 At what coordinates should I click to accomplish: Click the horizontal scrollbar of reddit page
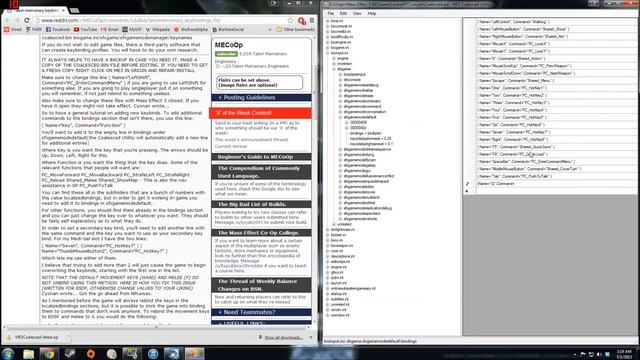tap(157, 327)
